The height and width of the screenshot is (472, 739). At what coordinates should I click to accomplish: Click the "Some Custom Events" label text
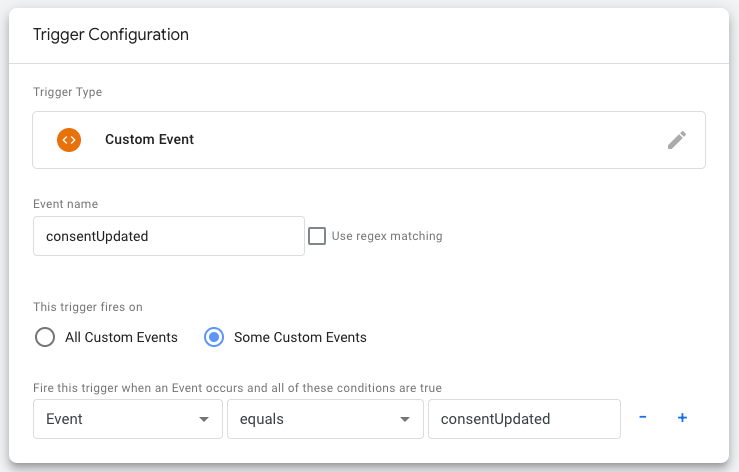300,337
